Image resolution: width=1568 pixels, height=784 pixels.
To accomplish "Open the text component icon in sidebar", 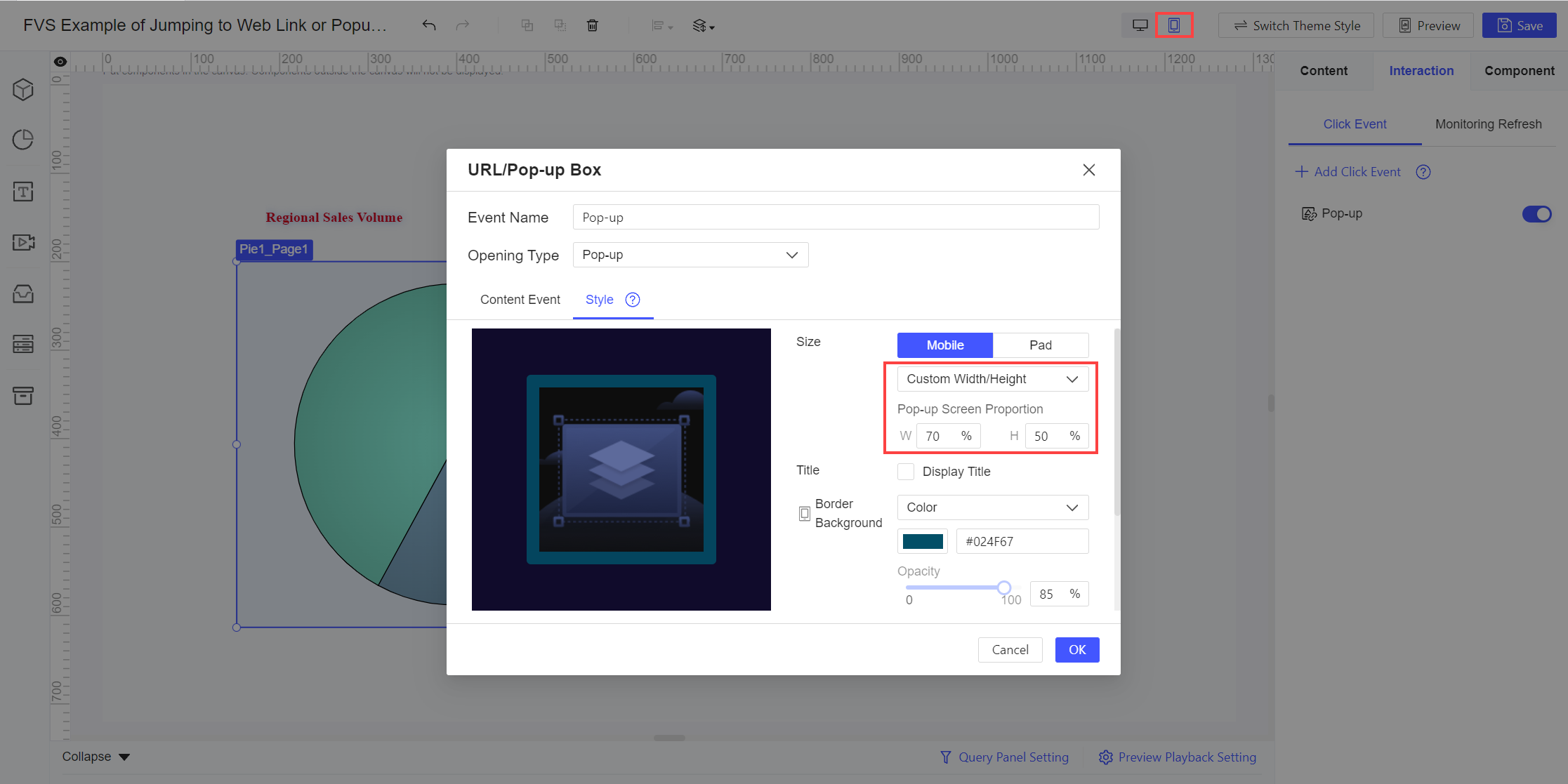I will [23, 191].
